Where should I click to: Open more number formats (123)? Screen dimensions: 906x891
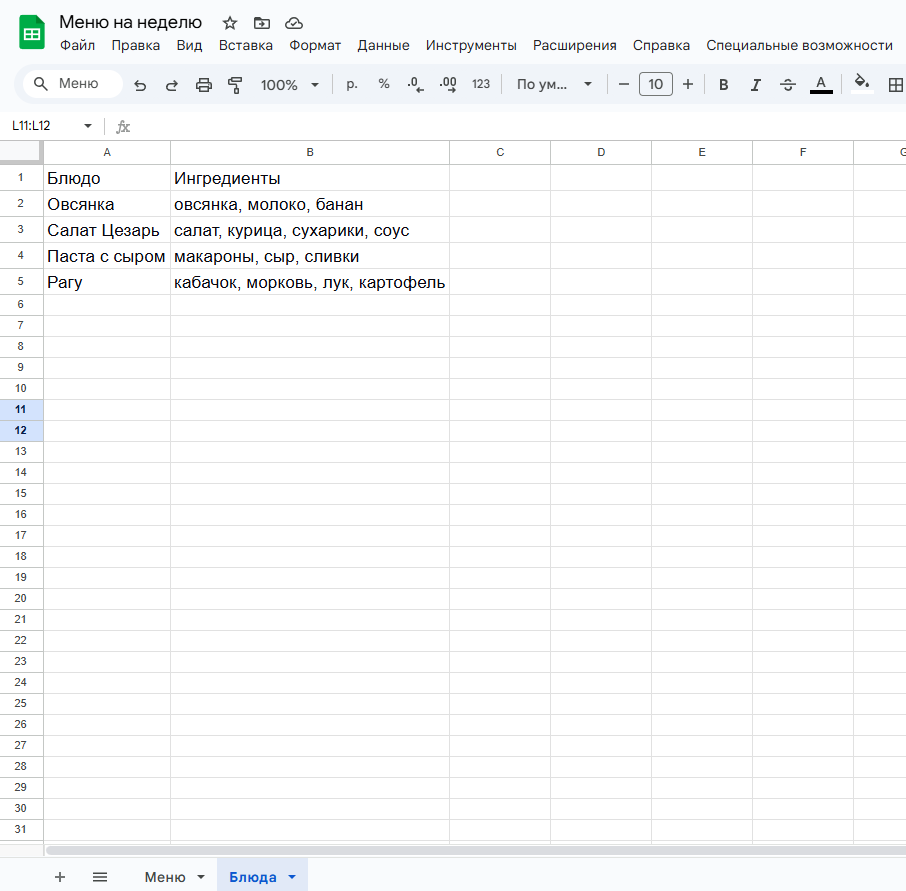tap(481, 84)
